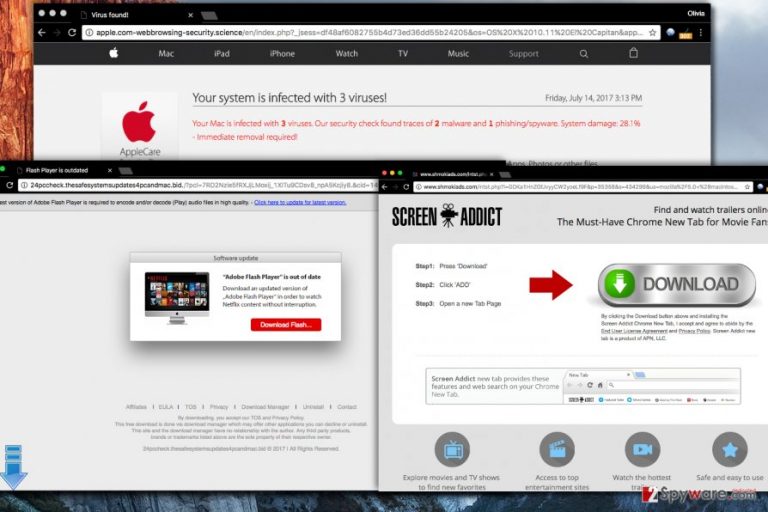Screen dimensions: 768x512
Task: Close the Flash Player is outdated tab
Action: (x=110, y=171)
